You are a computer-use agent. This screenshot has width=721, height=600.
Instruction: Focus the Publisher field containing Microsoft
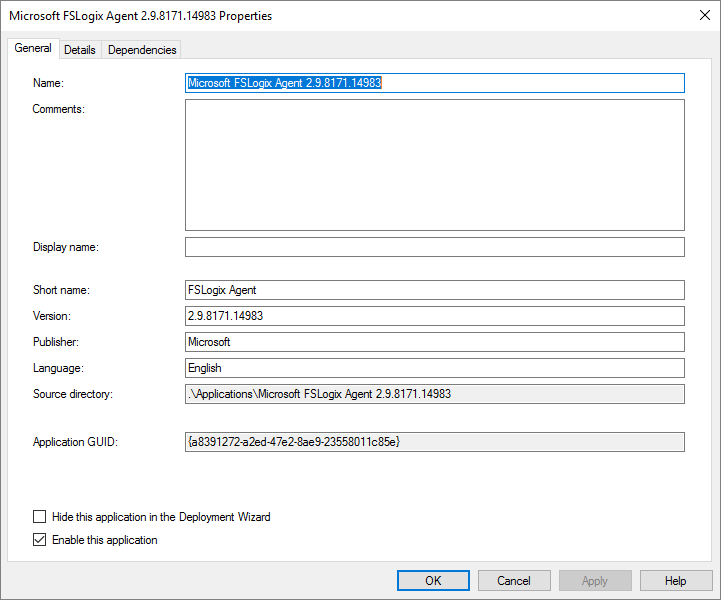coord(434,342)
